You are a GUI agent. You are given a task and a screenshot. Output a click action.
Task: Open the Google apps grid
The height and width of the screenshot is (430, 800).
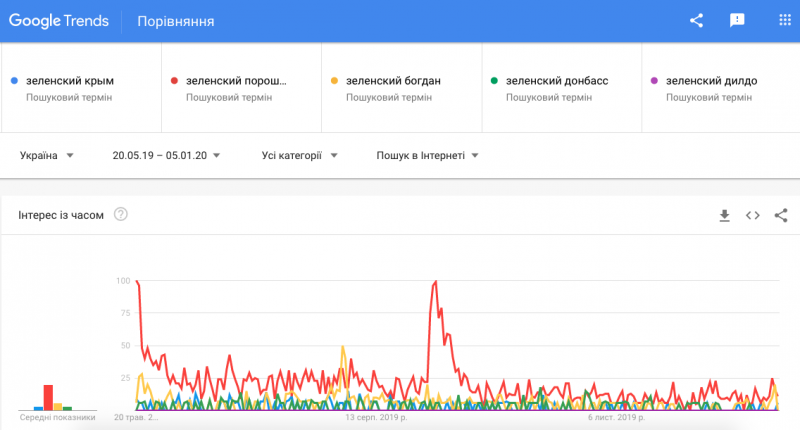pyautogui.click(x=781, y=20)
